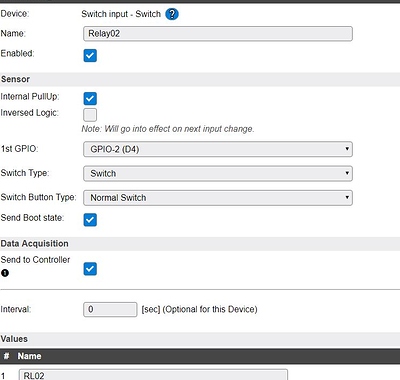Enable the Inversed Logic checkbox
The width and height of the screenshot is (400, 380).
click(90, 115)
